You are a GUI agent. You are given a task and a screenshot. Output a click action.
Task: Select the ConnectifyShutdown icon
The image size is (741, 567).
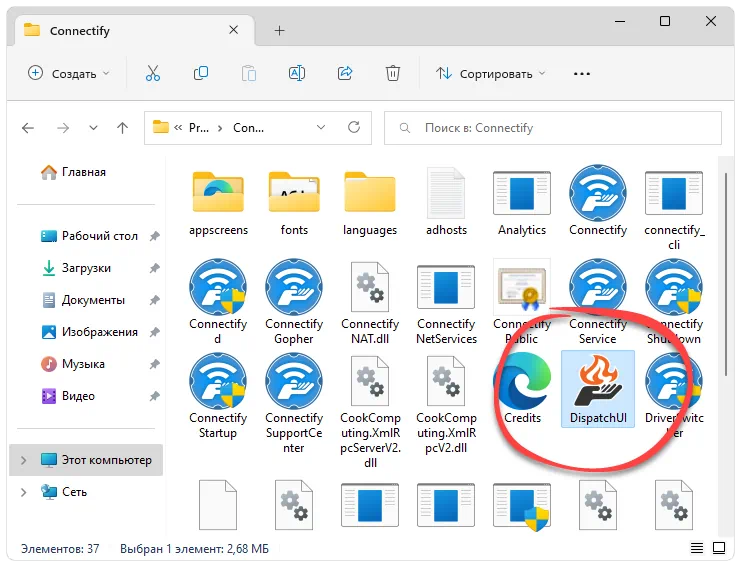coord(674,301)
